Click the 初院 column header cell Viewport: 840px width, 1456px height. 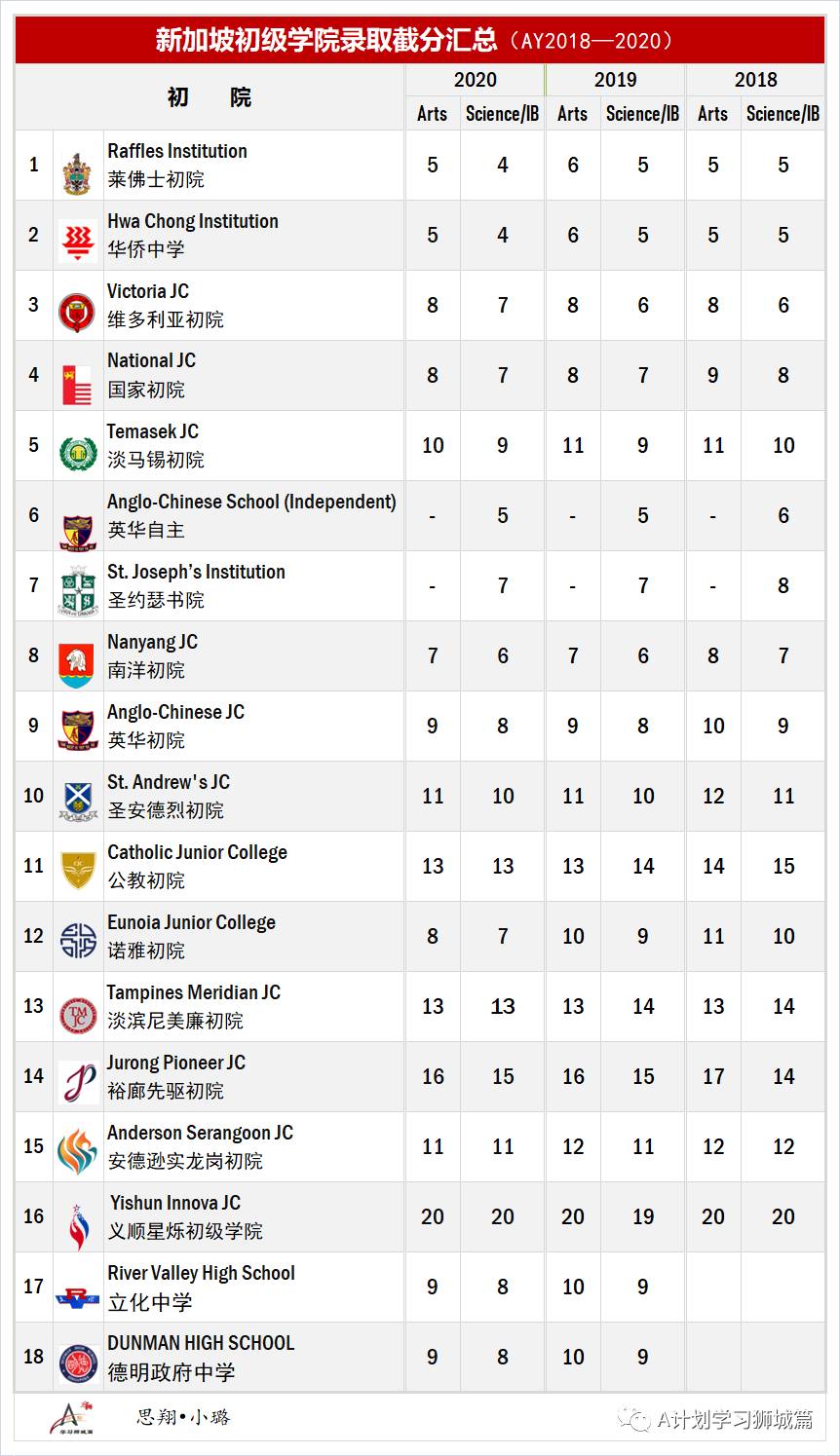click(x=210, y=97)
